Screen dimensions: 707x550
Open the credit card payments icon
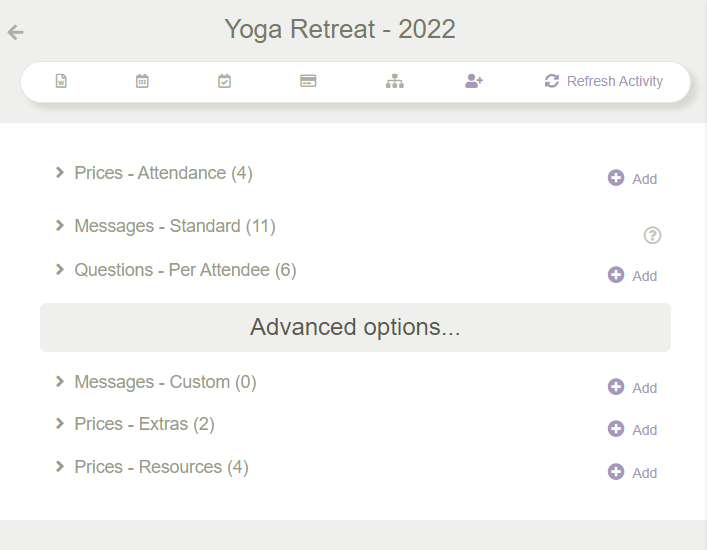(x=309, y=81)
